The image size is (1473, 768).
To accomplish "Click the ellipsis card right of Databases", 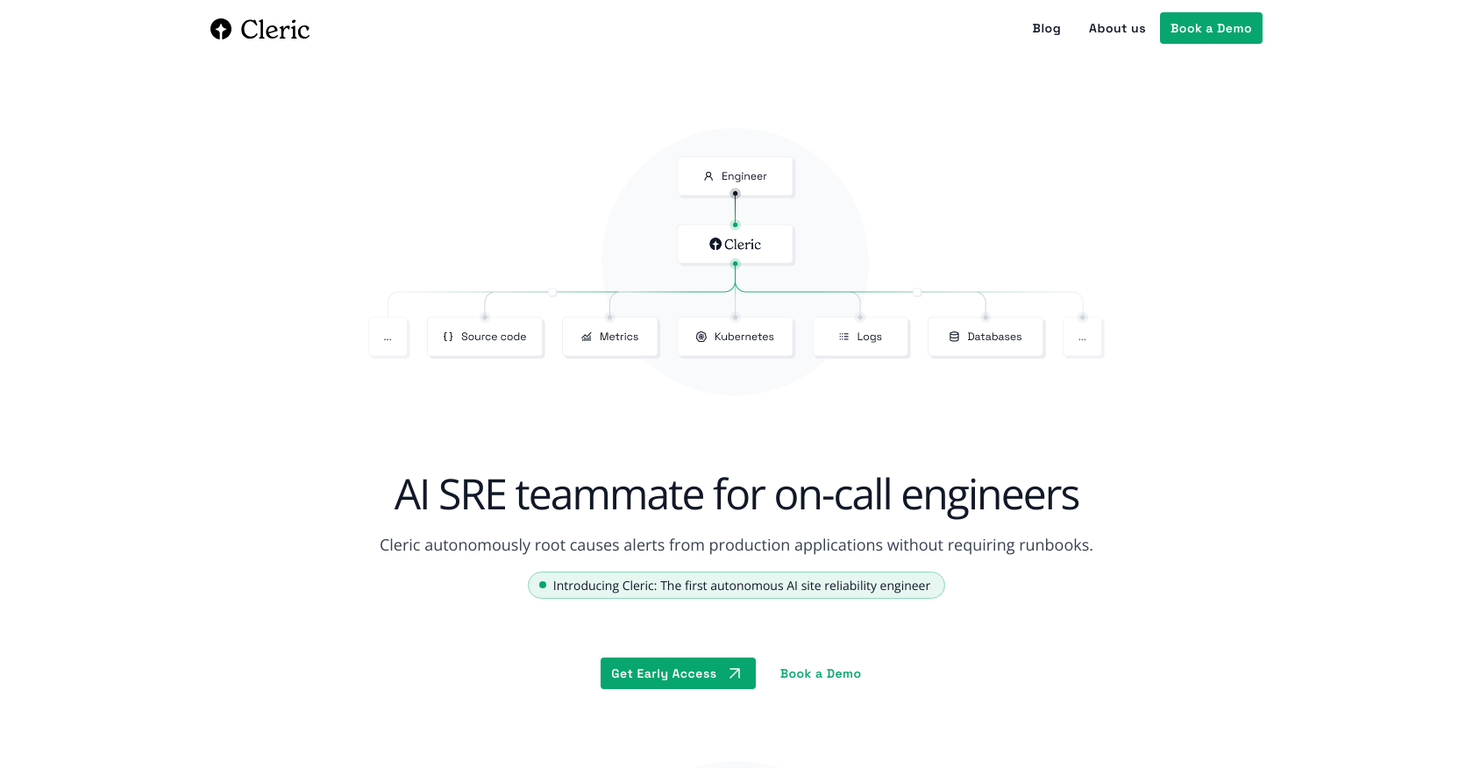I will [1082, 337].
